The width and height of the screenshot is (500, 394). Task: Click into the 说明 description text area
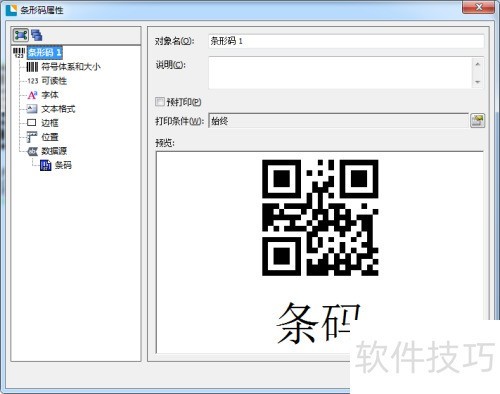click(x=341, y=72)
